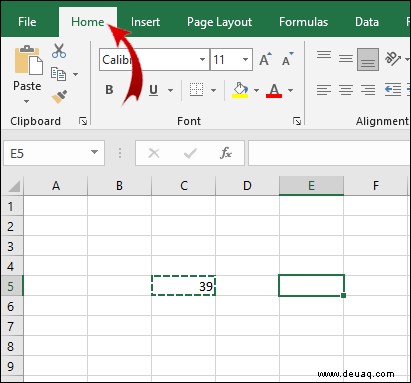Expand fill color palette arrow
The image size is (411, 383).
click(x=256, y=90)
